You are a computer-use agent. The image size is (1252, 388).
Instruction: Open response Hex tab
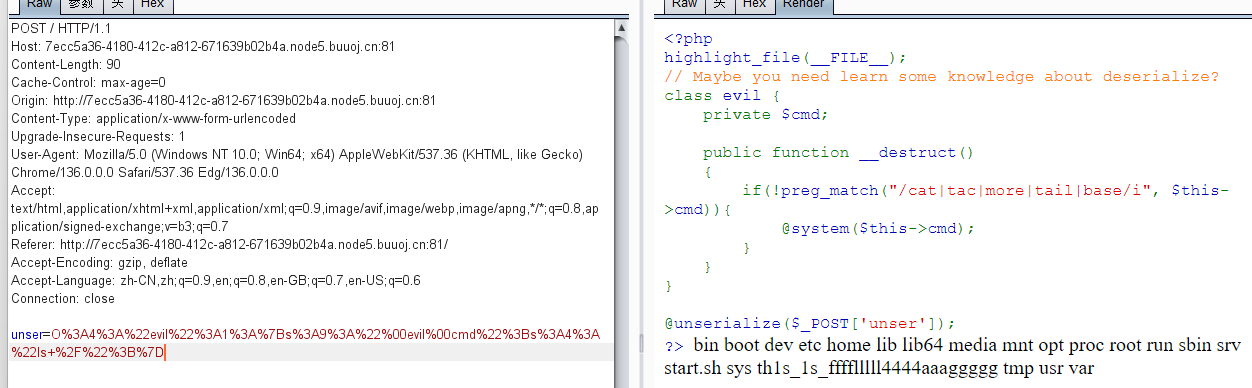[754, 5]
